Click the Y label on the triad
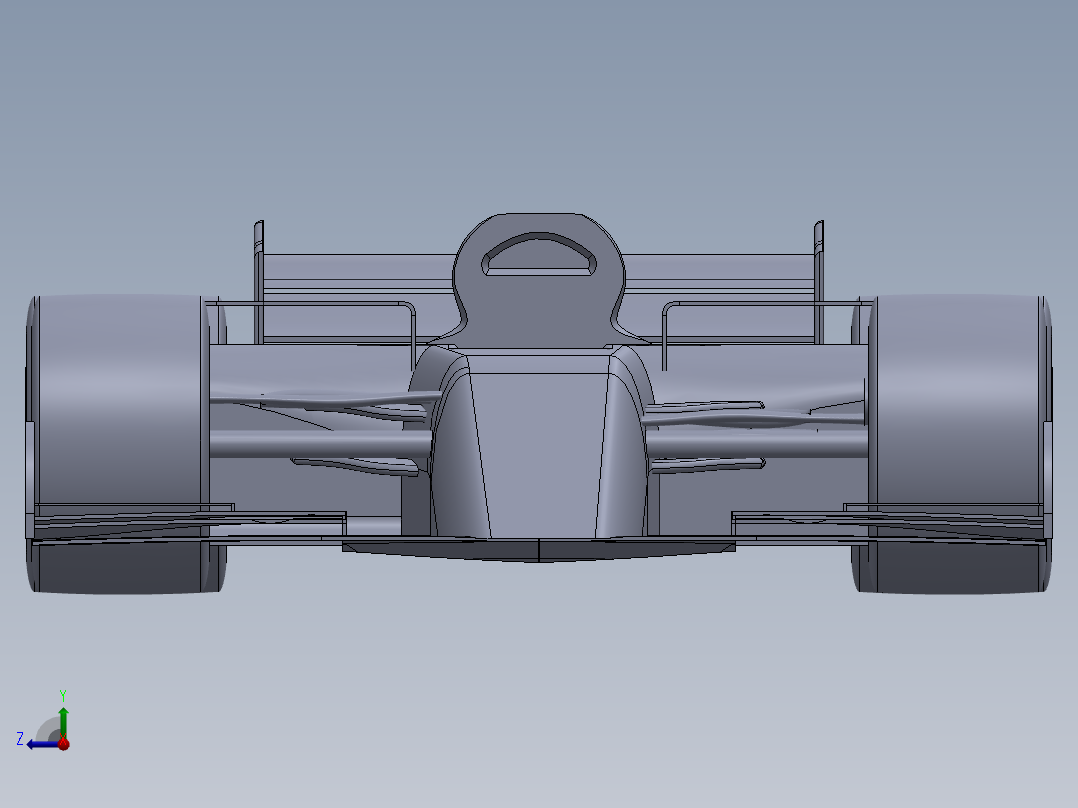1078x808 pixels. click(63, 694)
